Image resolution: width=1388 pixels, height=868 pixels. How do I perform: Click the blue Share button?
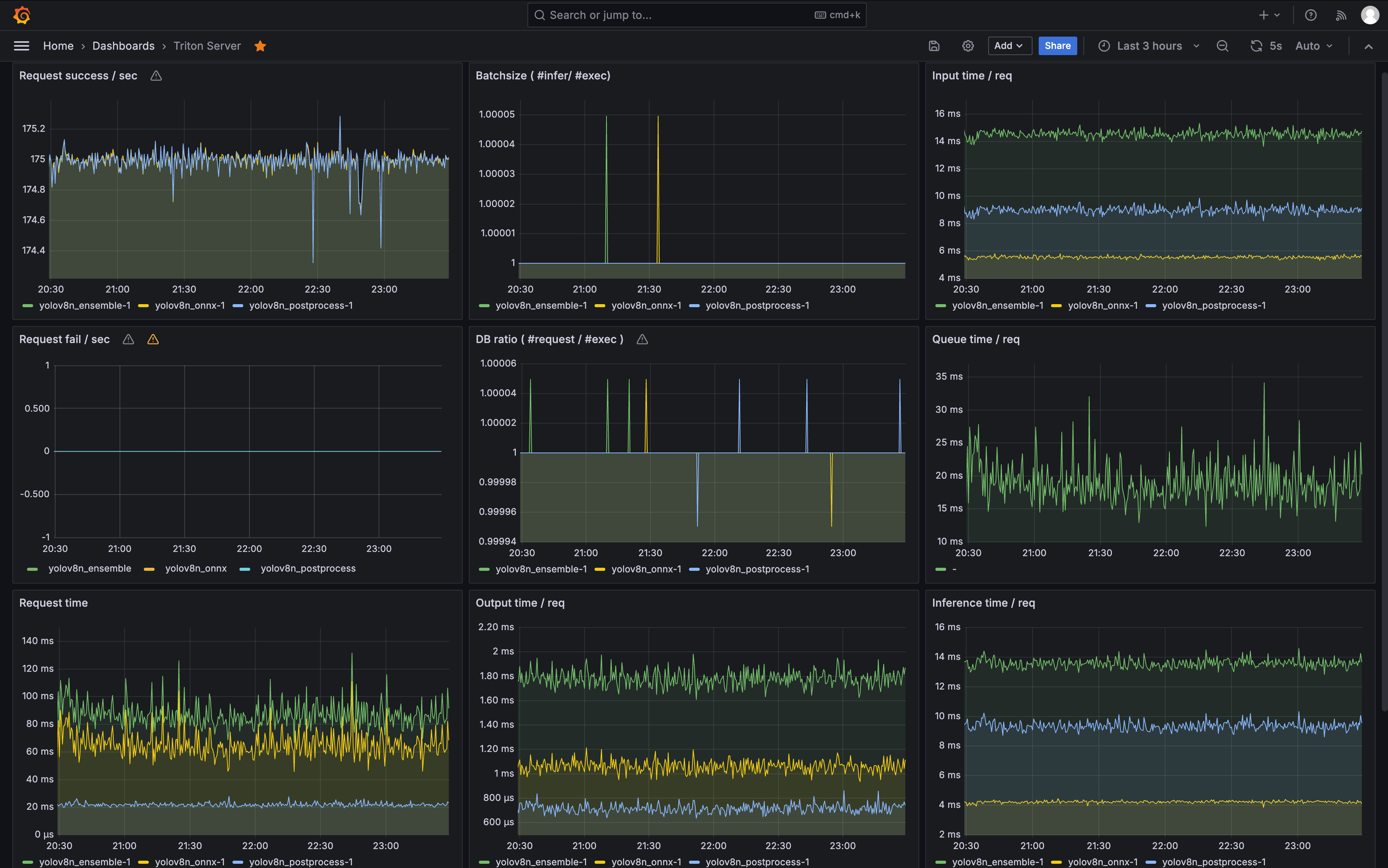pos(1057,46)
